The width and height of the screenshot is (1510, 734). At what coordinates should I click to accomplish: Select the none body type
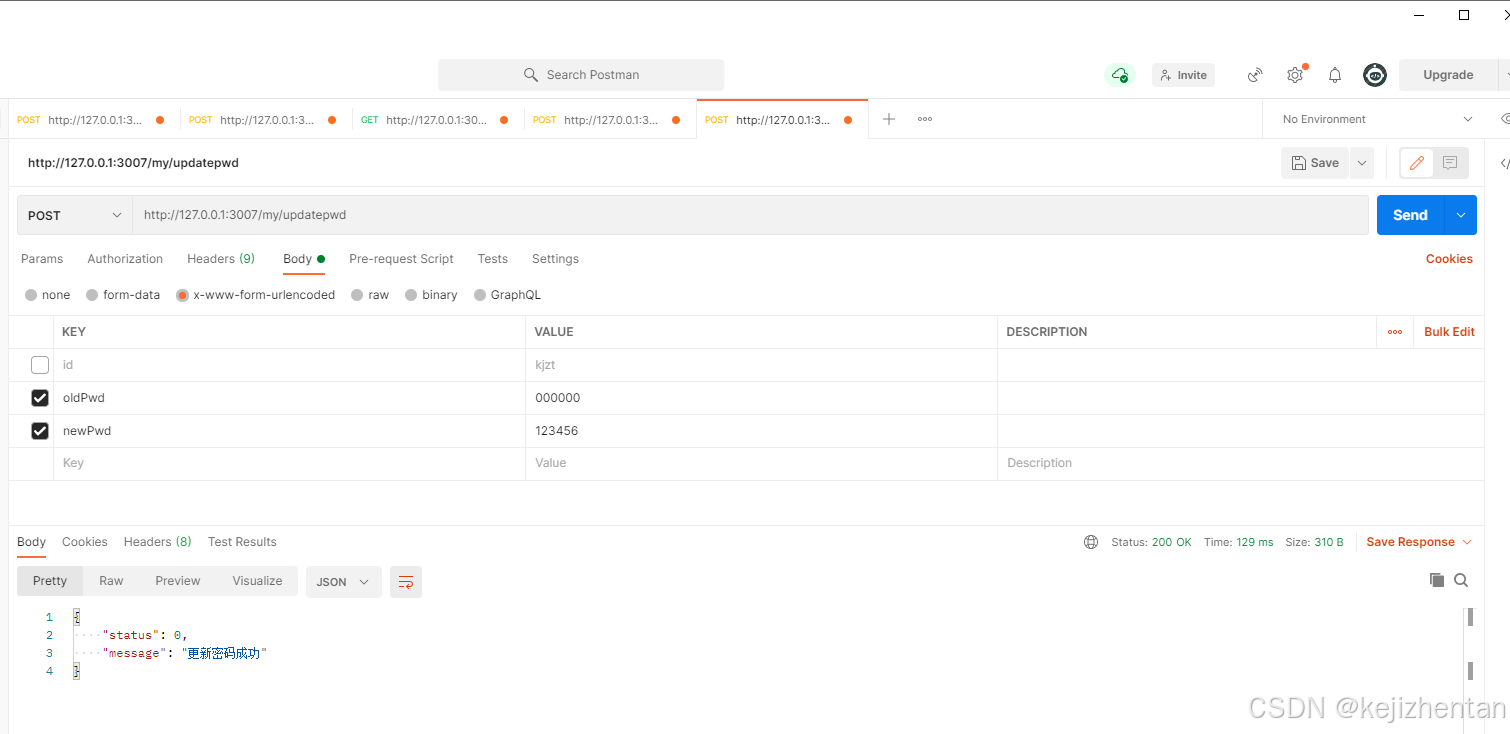coord(48,295)
